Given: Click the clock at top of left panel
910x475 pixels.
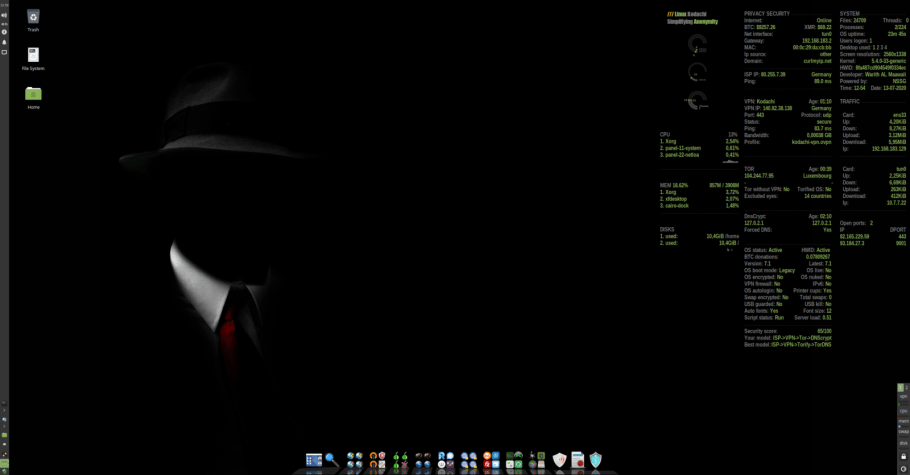Looking at the screenshot, I should click(x=4, y=5).
